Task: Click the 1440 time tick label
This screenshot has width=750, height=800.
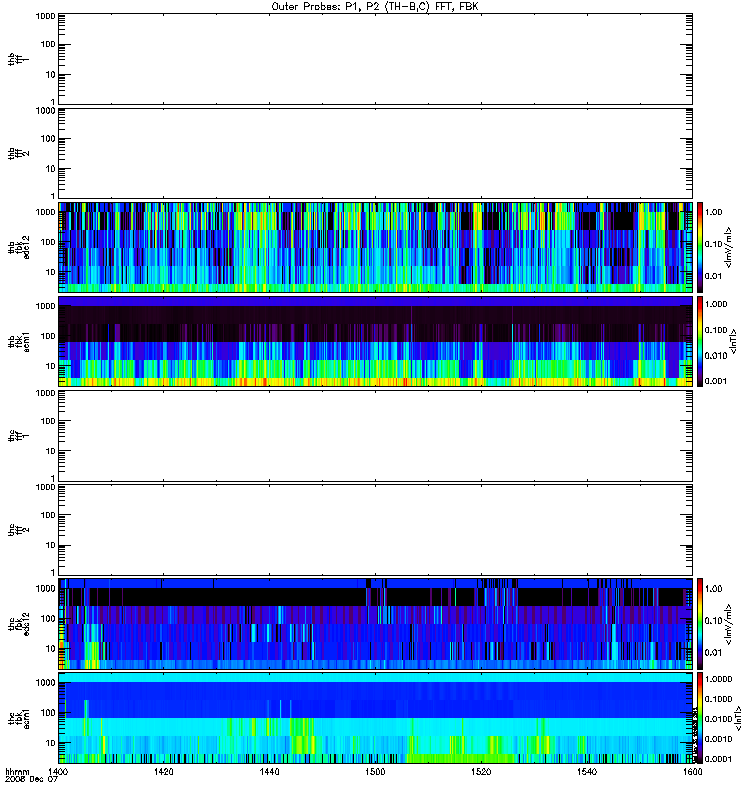Action: 269,771
